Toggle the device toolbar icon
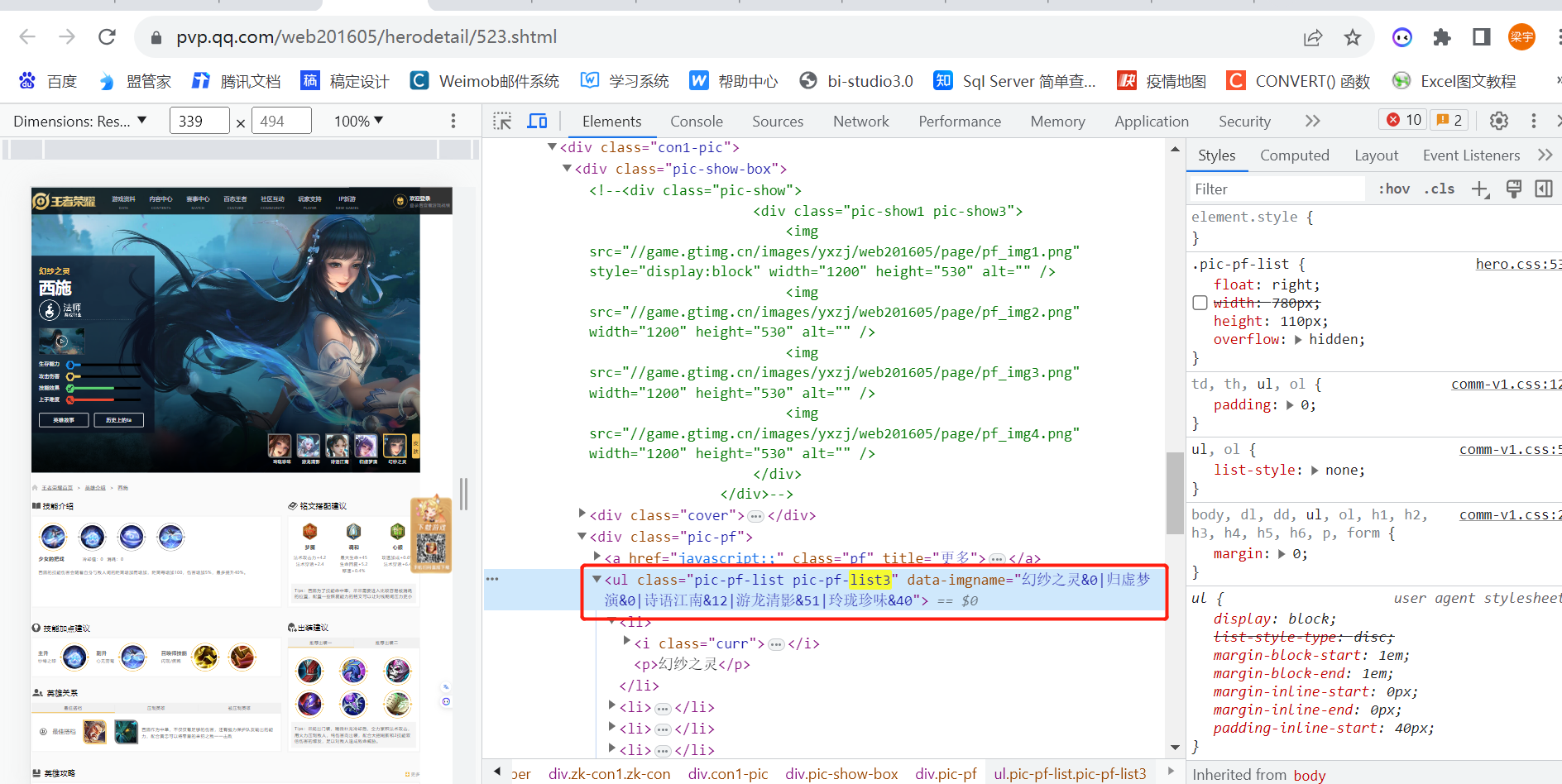1562x784 pixels. pos(538,122)
